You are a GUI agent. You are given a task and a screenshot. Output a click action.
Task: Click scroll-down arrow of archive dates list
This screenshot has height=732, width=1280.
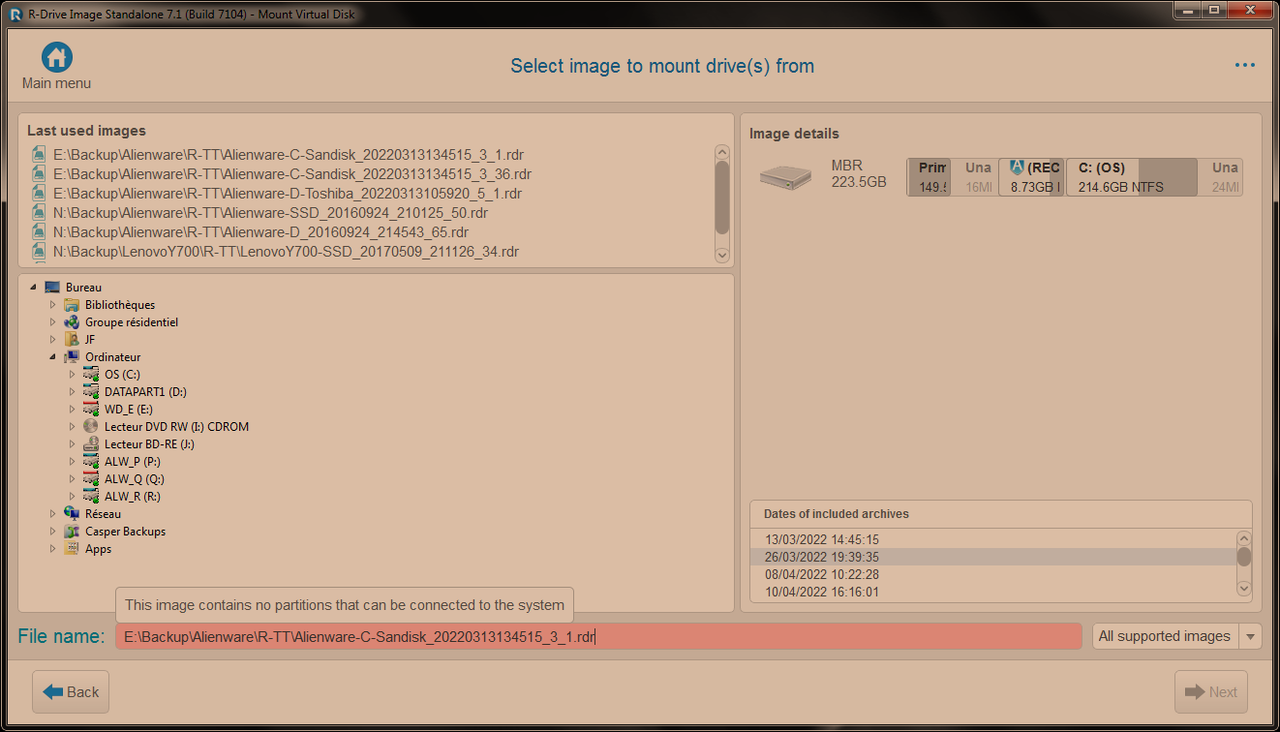(1244, 590)
